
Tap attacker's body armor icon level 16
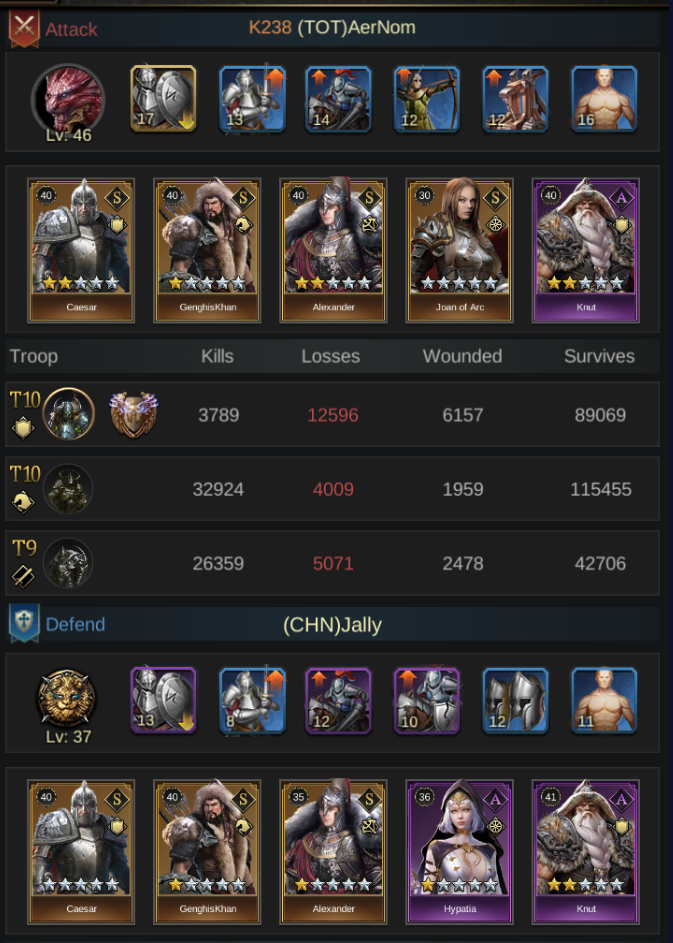coord(604,99)
